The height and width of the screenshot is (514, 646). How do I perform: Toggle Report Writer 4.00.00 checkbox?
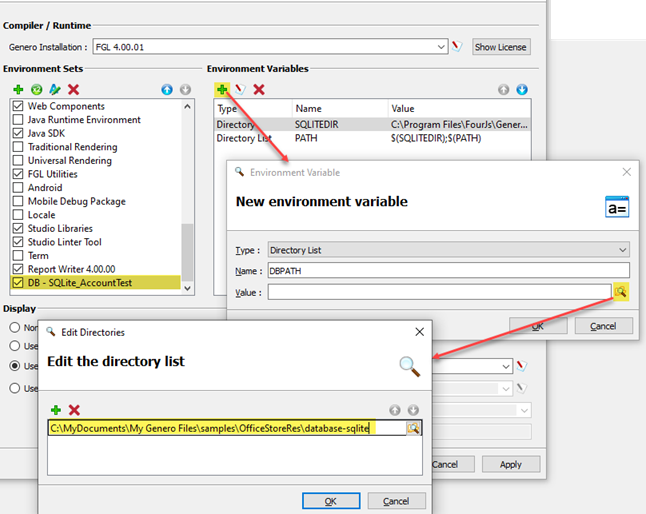click(18, 269)
